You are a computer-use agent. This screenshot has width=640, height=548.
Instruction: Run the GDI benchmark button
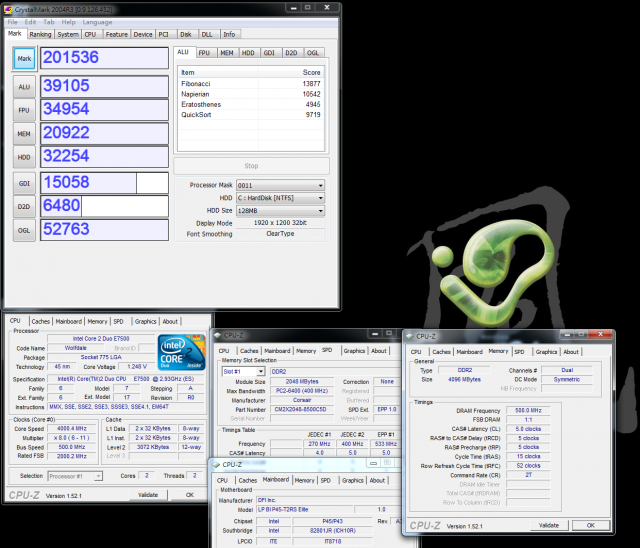pyautogui.click(x=24, y=184)
